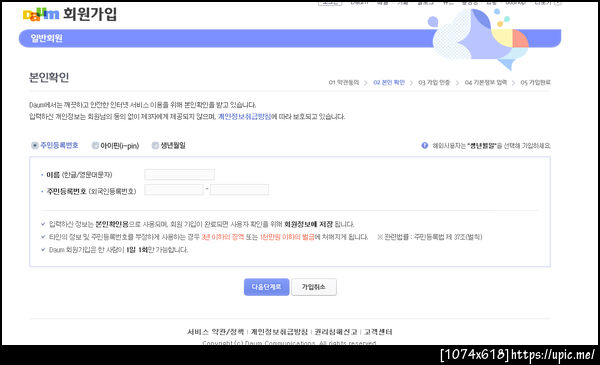Click the blue info icon beside 해외사용자 notice
Screen dimensions: 600x365
(x=424, y=145)
